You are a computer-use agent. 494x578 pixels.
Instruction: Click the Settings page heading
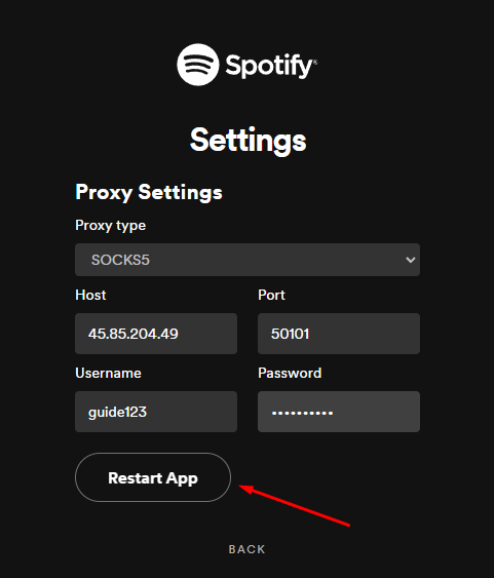tap(248, 140)
